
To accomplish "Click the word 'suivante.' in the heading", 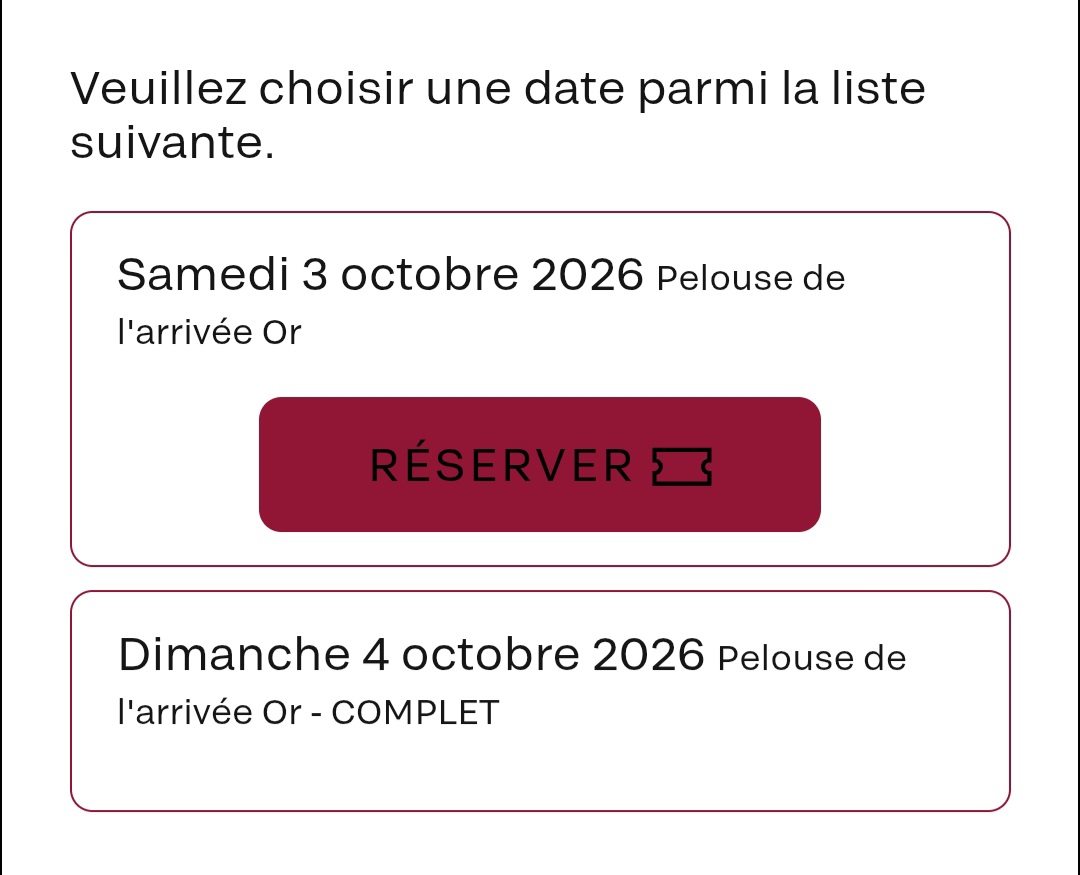I will coord(172,143).
